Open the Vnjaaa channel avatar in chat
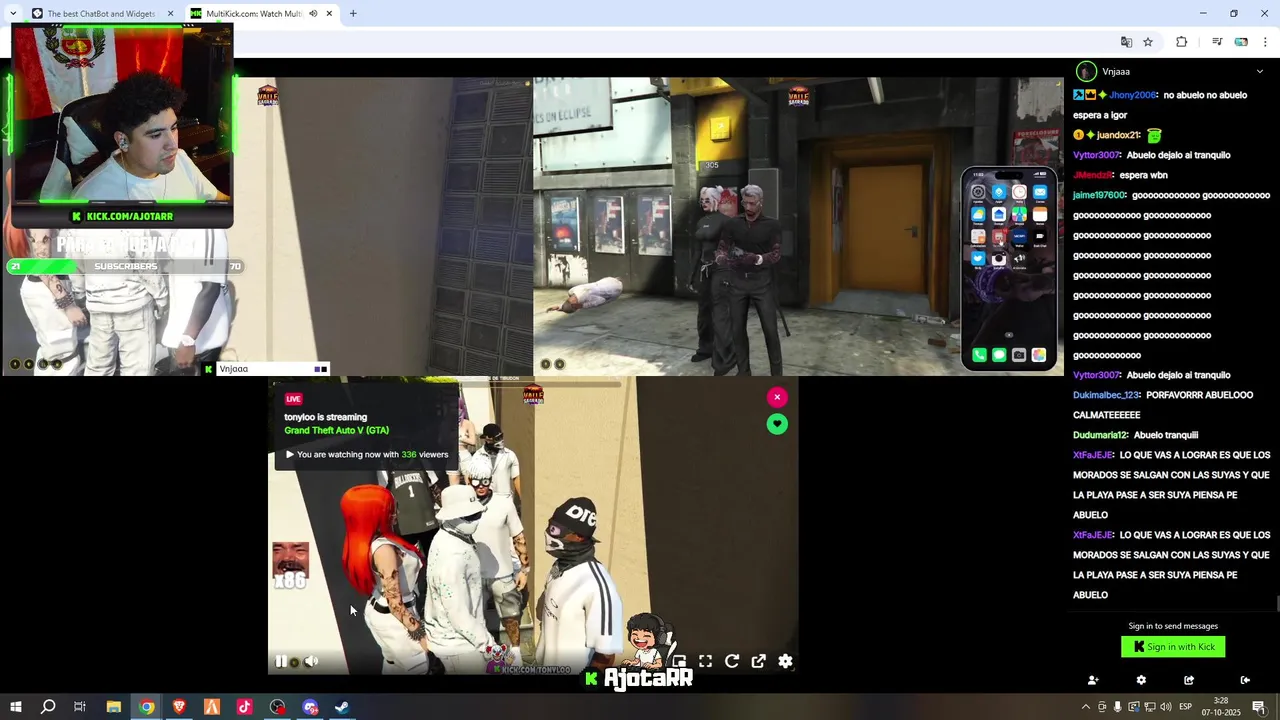This screenshot has width=1280, height=720. point(1086,72)
